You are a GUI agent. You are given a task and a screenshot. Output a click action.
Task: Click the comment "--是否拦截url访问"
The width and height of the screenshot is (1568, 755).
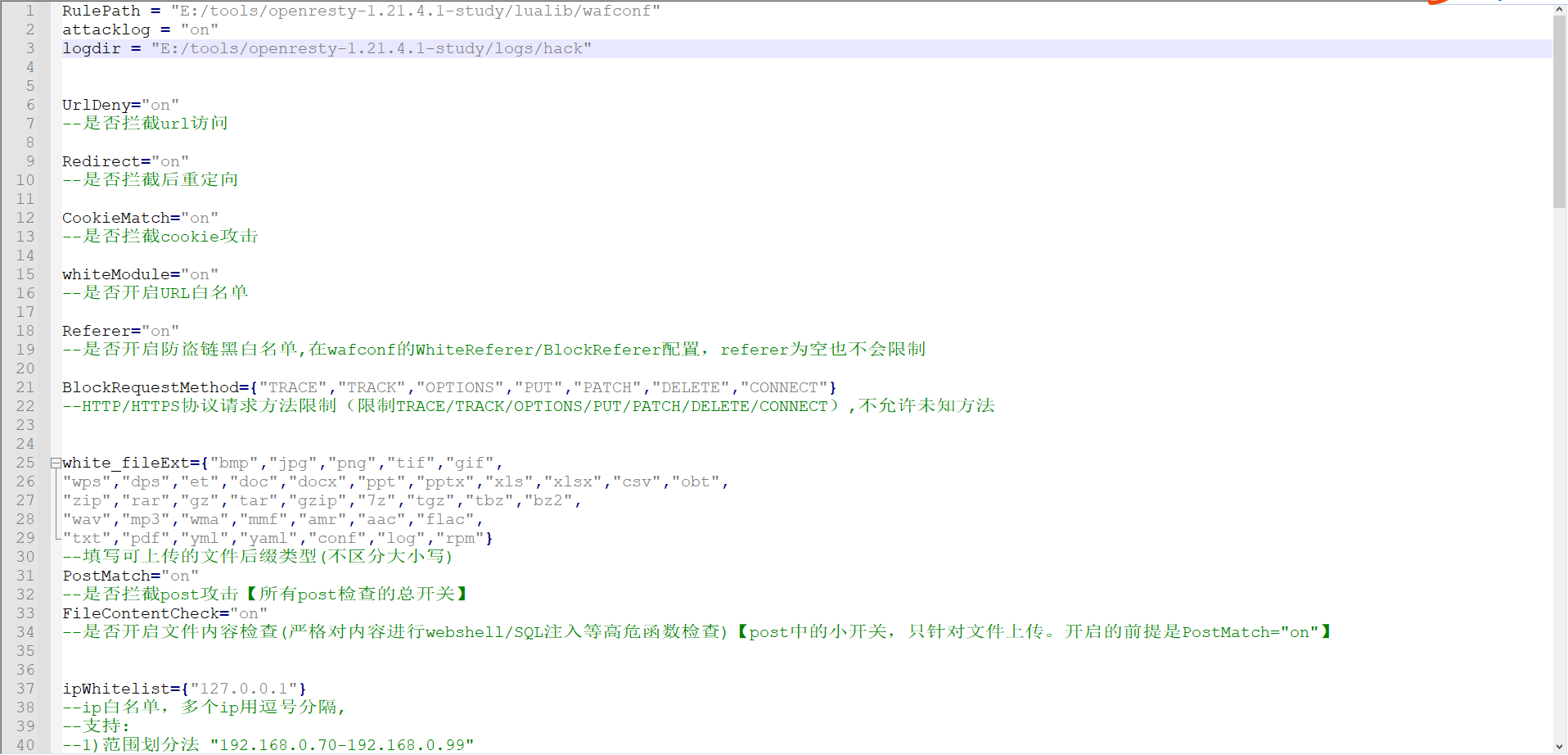coord(145,124)
